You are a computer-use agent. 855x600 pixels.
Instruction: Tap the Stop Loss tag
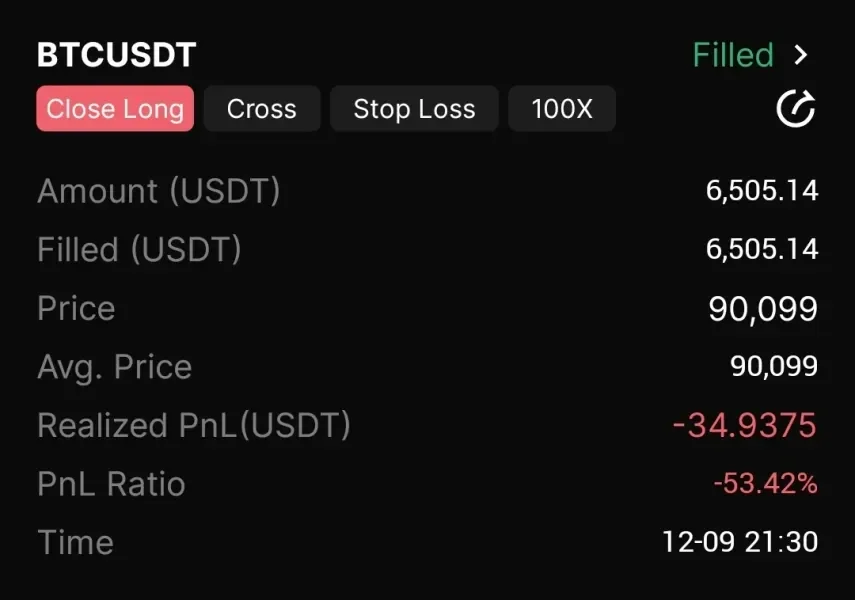click(414, 109)
